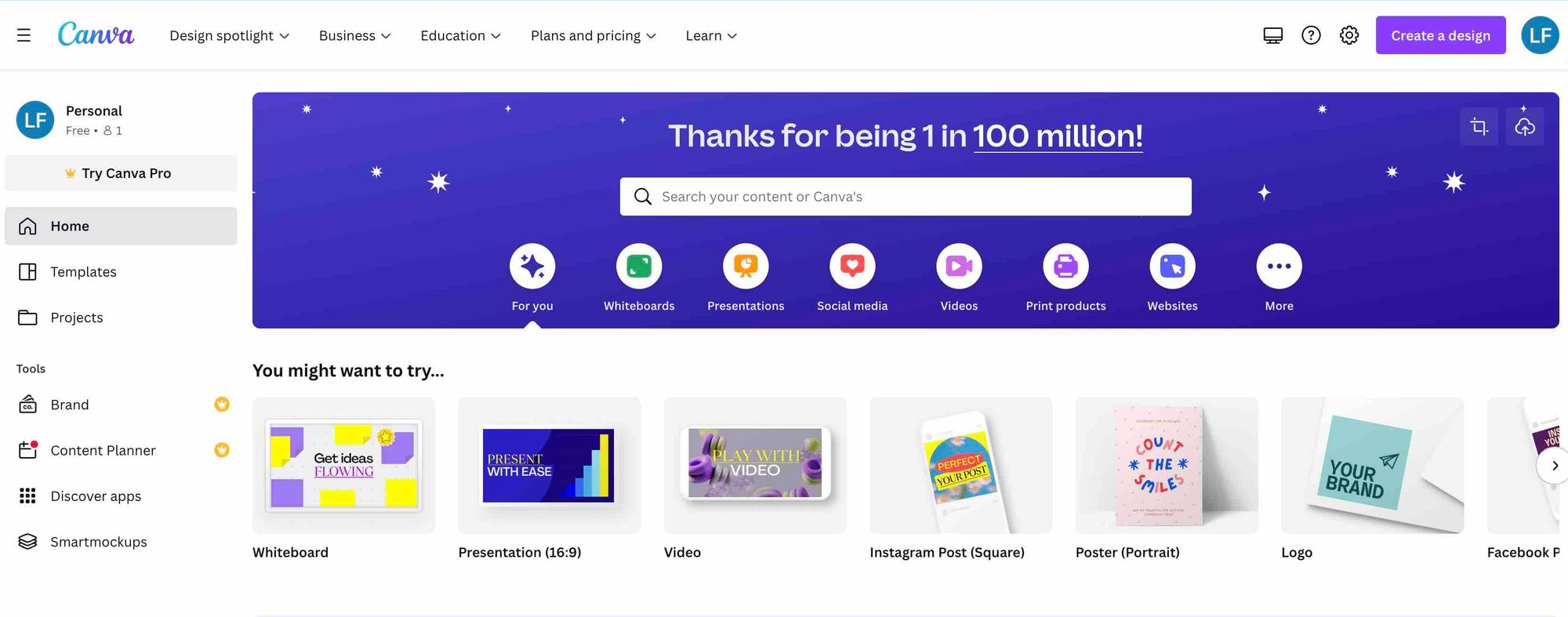Viewport: 1568px width, 617px height.
Task: Open the desktop app monitor icon
Action: click(x=1273, y=35)
